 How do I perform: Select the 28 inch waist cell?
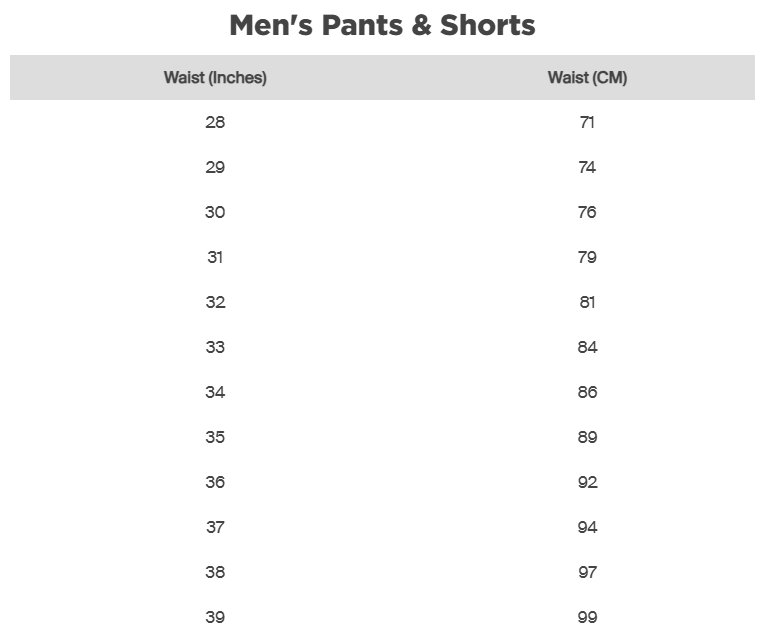[x=215, y=122]
